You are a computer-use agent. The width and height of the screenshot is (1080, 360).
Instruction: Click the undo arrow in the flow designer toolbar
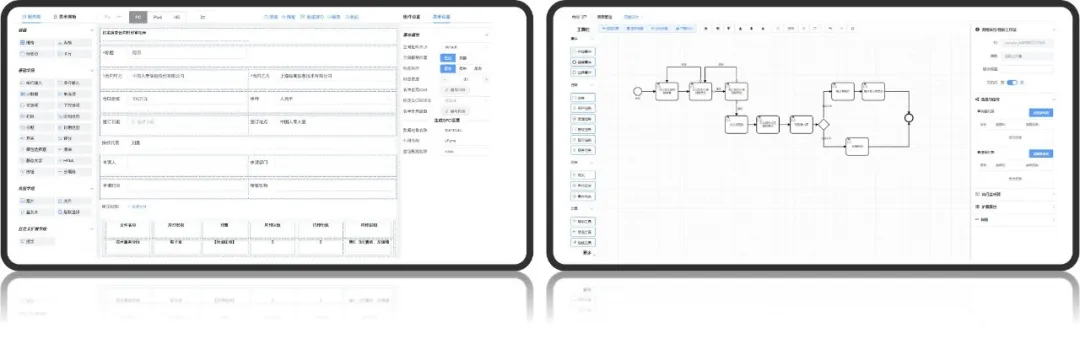(x=831, y=28)
